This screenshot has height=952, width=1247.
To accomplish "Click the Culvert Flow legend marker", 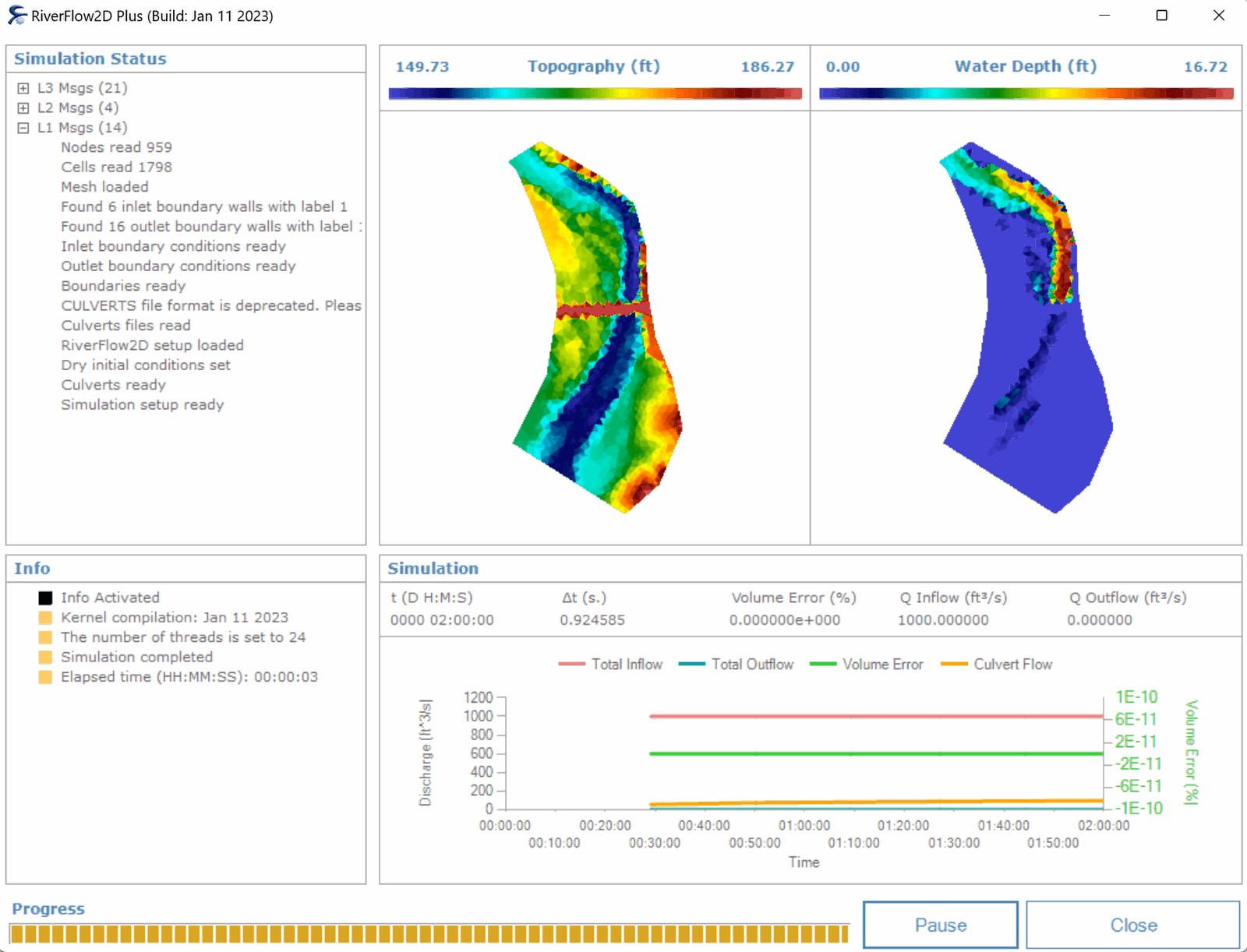I will [x=954, y=665].
